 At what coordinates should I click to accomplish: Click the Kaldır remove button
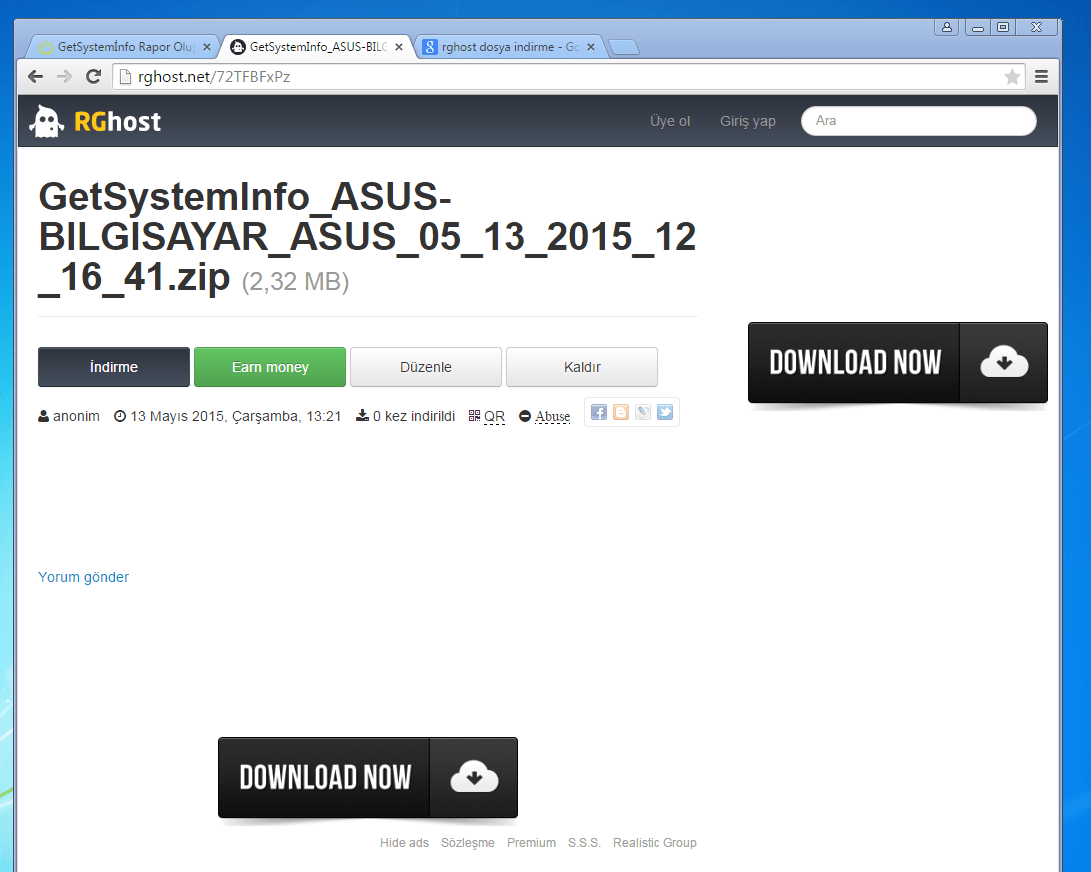click(x=582, y=367)
